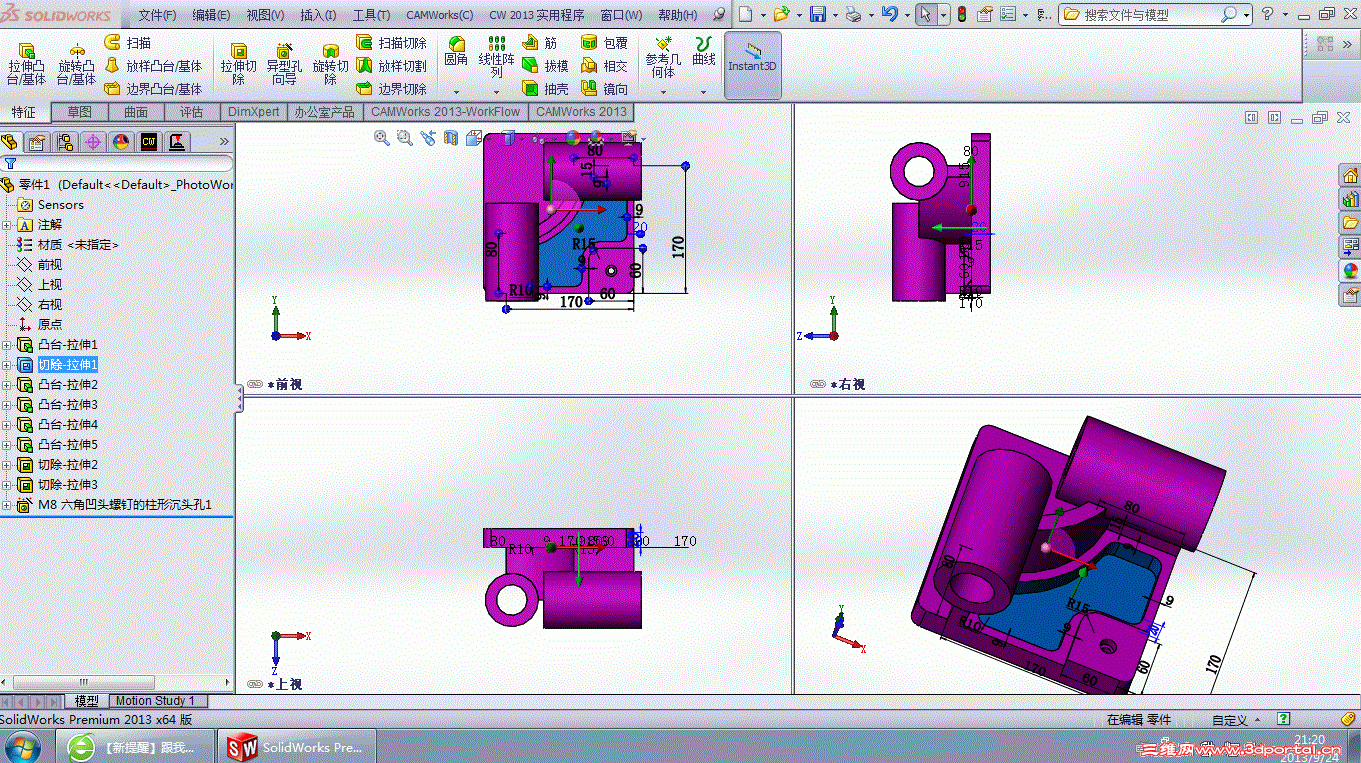The image size is (1361, 763).
Task: Expand the M8 六角凹头螺钉 hole feature node
Action: point(7,505)
